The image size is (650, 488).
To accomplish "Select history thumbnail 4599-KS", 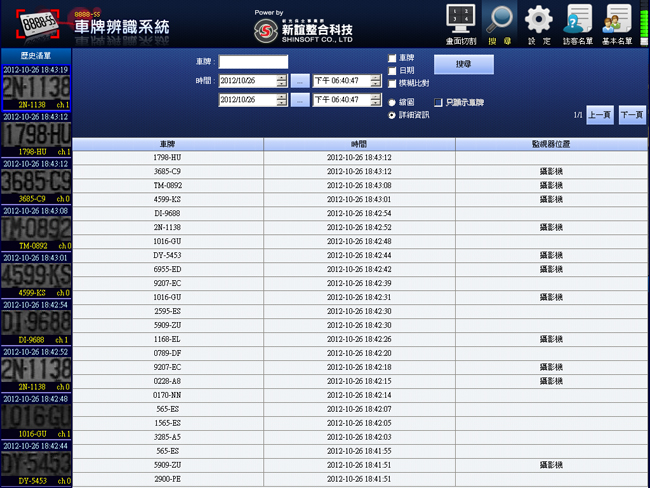I will tap(36, 276).
